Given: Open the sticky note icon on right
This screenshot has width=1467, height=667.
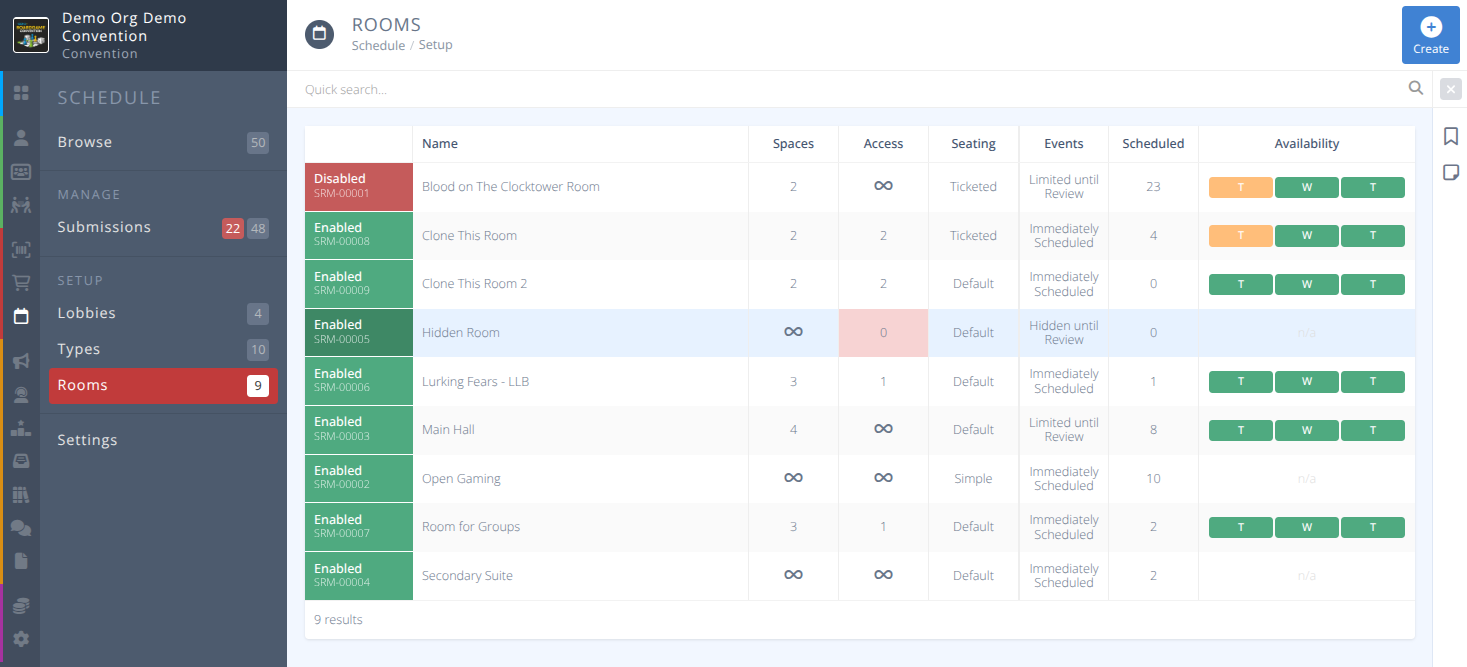Looking at the screenshot, I should pos(1451,173).
